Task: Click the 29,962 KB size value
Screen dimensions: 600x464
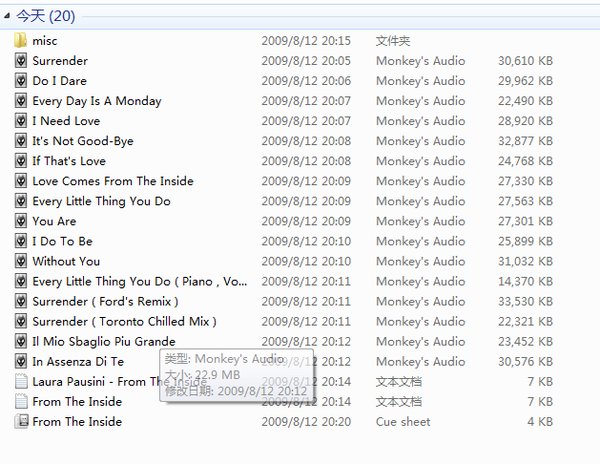Action: click(525, 81)
